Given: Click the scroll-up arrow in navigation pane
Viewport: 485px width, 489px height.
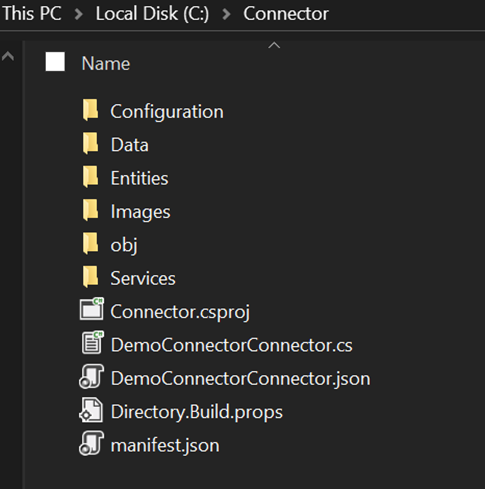Looking at the screenshot, I should click(x=8, y=56).
